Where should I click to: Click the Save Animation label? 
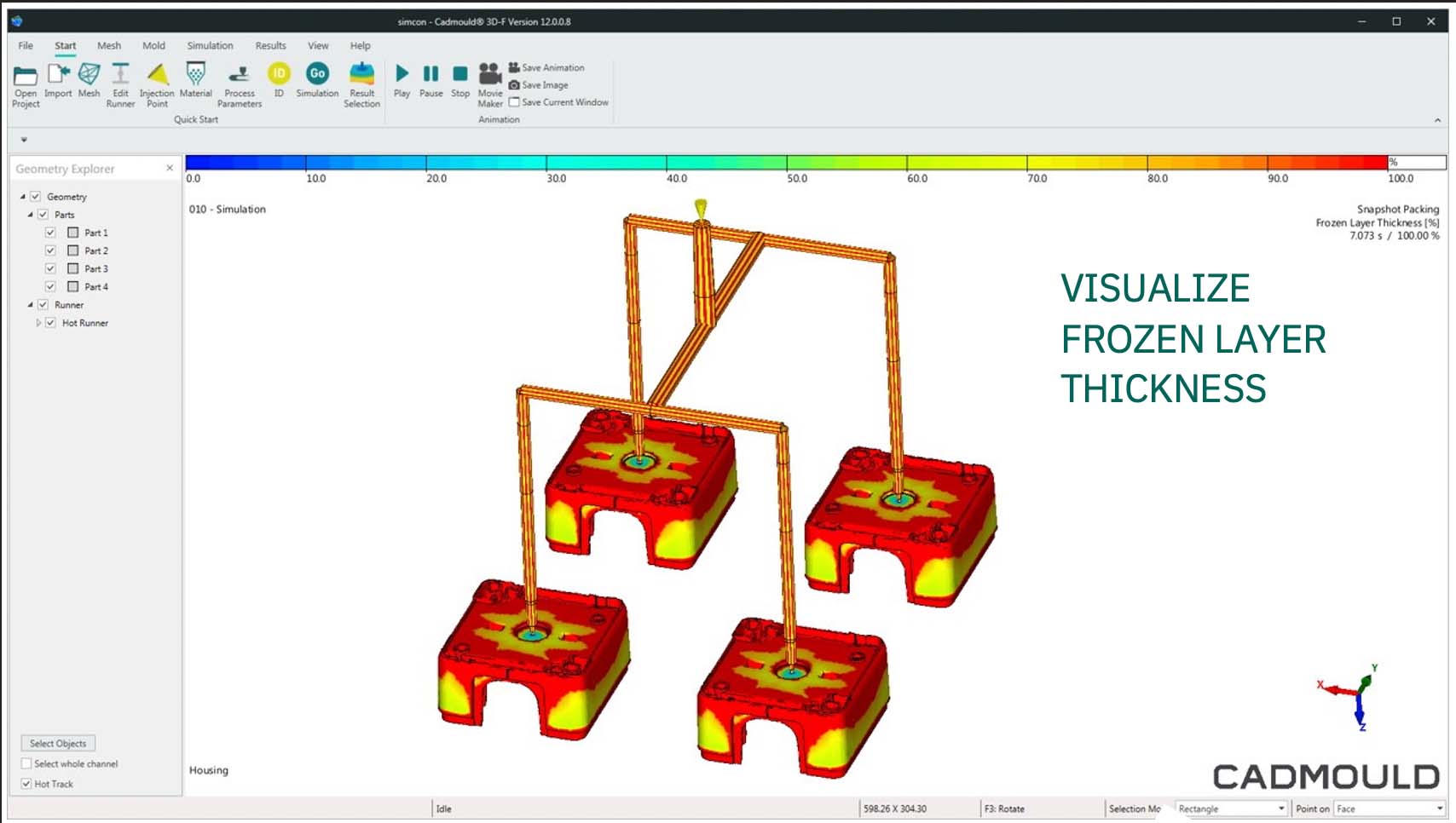(553, 67)
